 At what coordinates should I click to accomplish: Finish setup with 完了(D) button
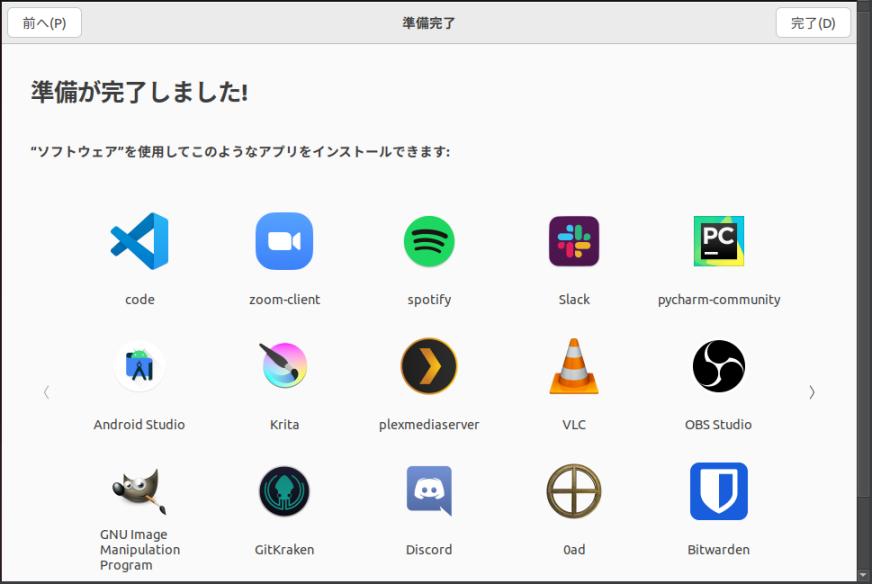coord(813,23)
